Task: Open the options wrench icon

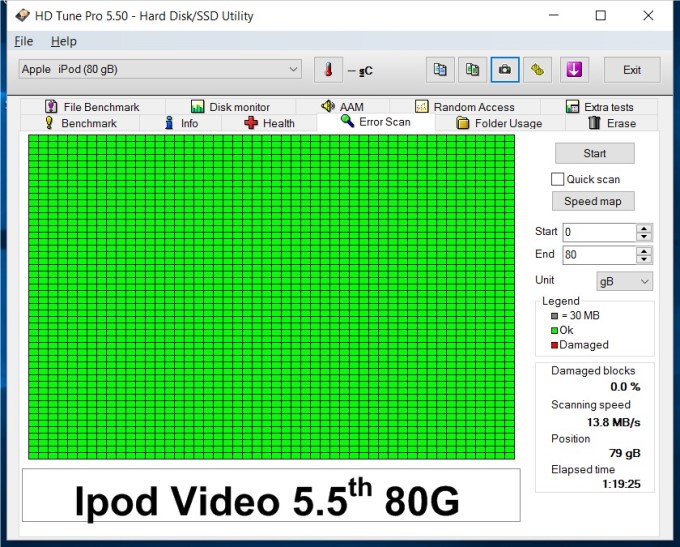Action: pos(538,70)
